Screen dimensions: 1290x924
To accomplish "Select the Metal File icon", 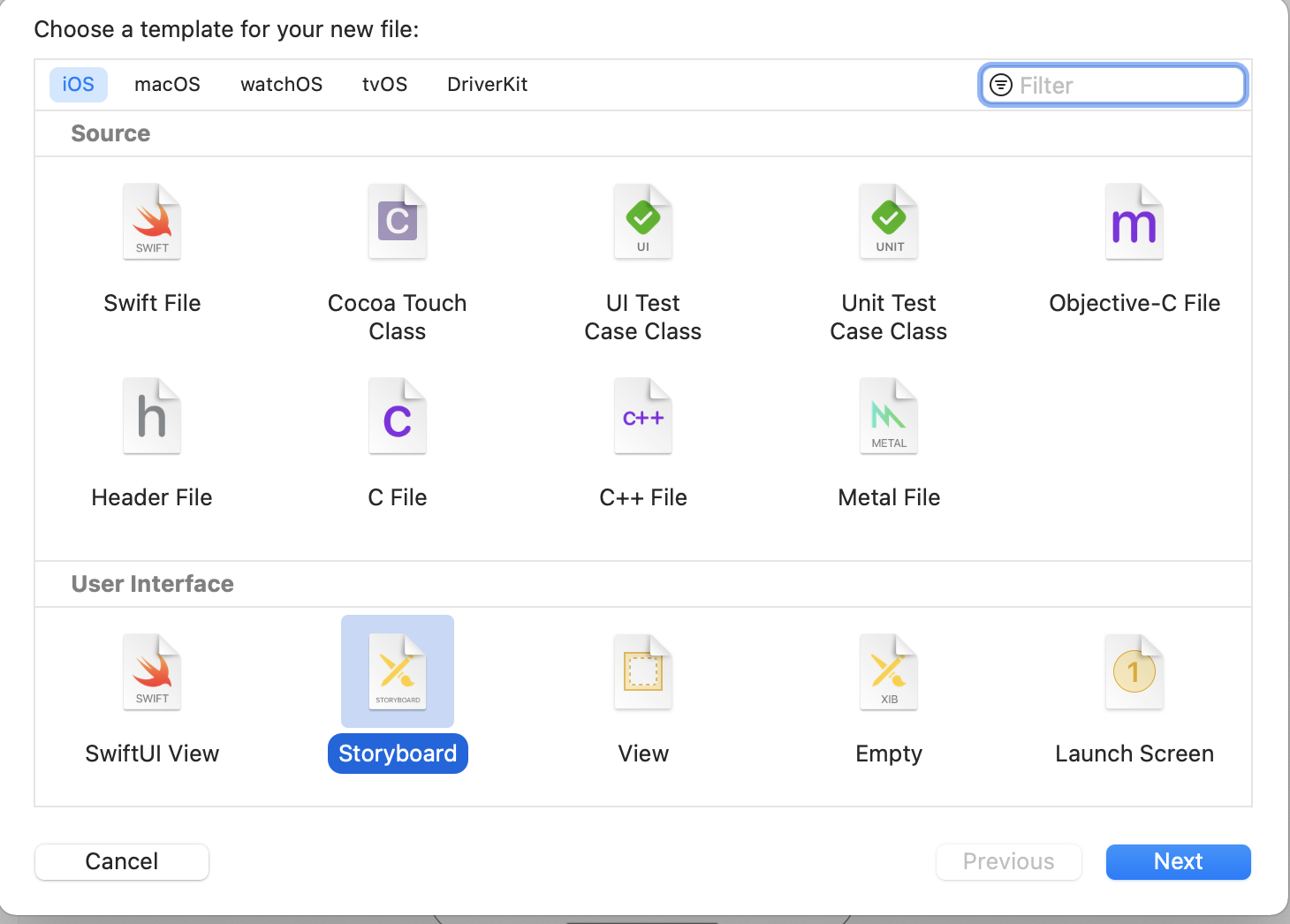I will click(889, 416).
